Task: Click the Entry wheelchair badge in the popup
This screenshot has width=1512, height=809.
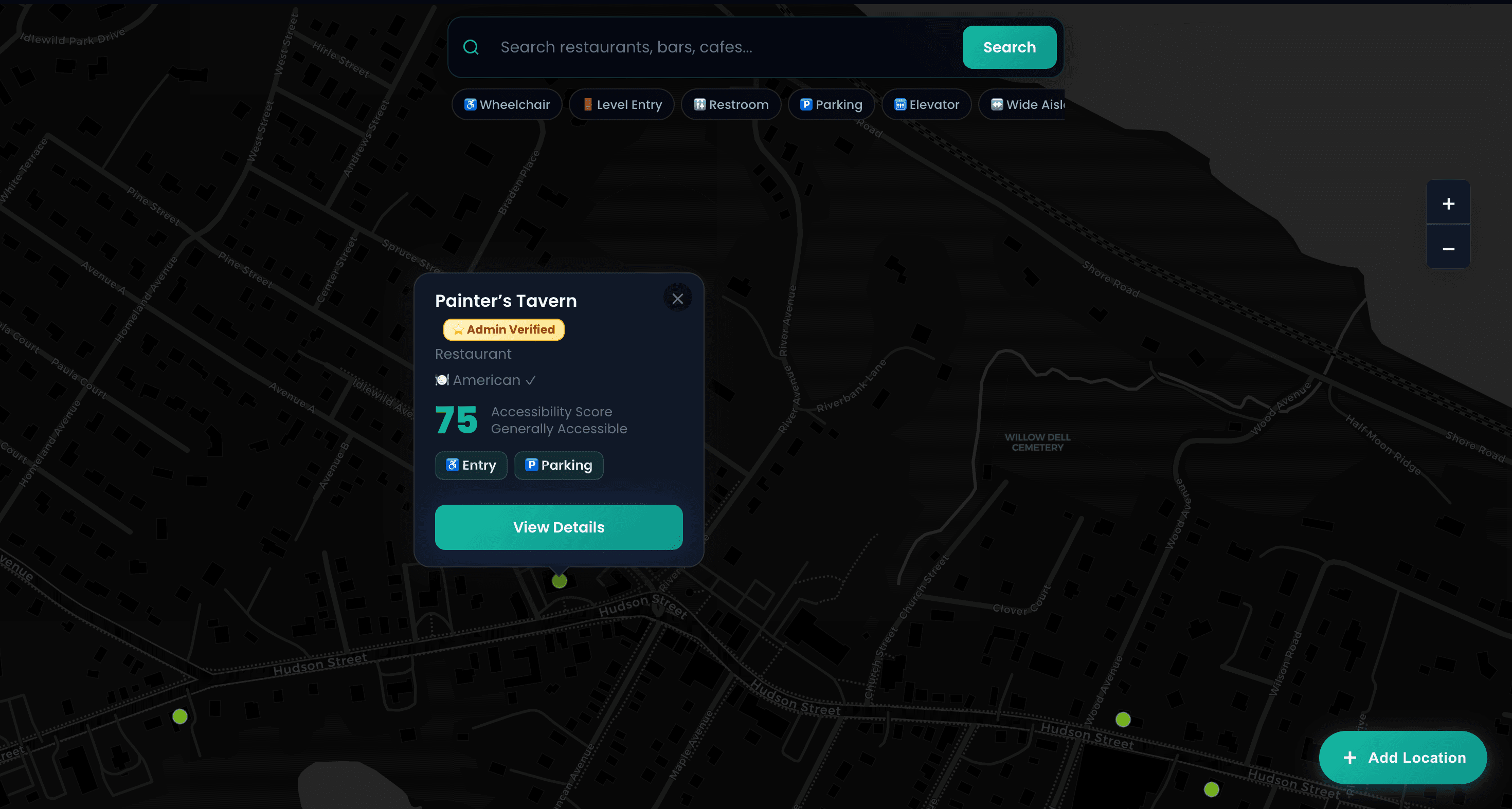Action: (x=471, y=465)
